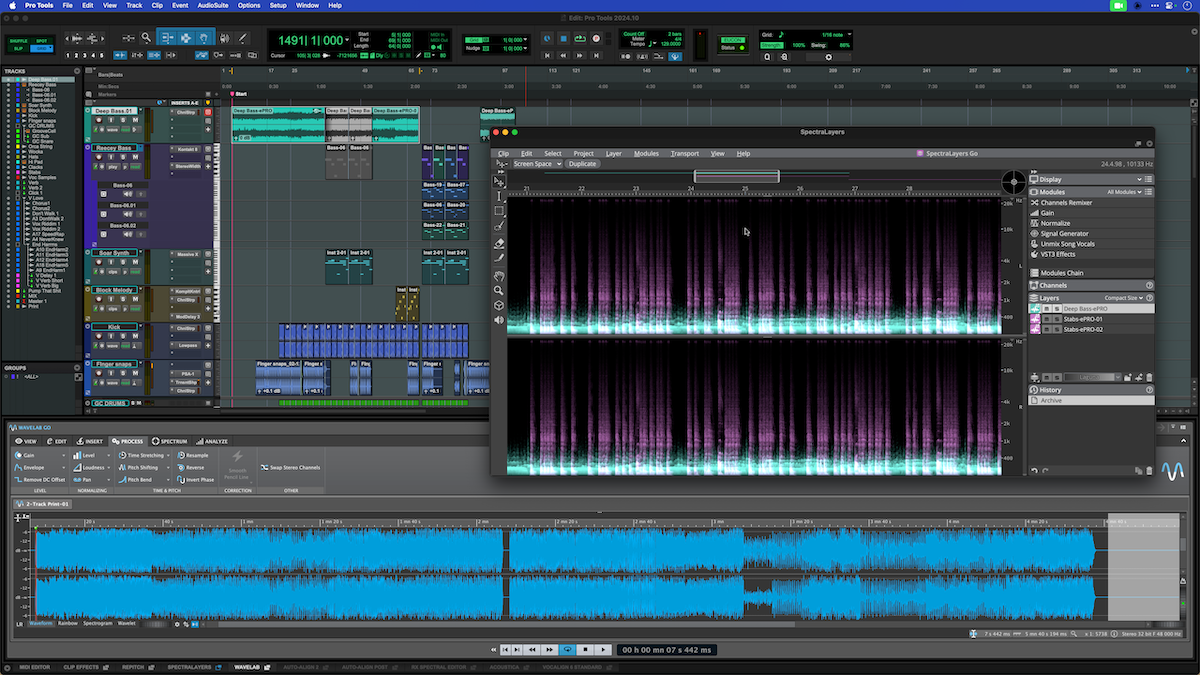Open the Screen Space dropdown
Screen dimensions: 1200x675
click(533, 163)
